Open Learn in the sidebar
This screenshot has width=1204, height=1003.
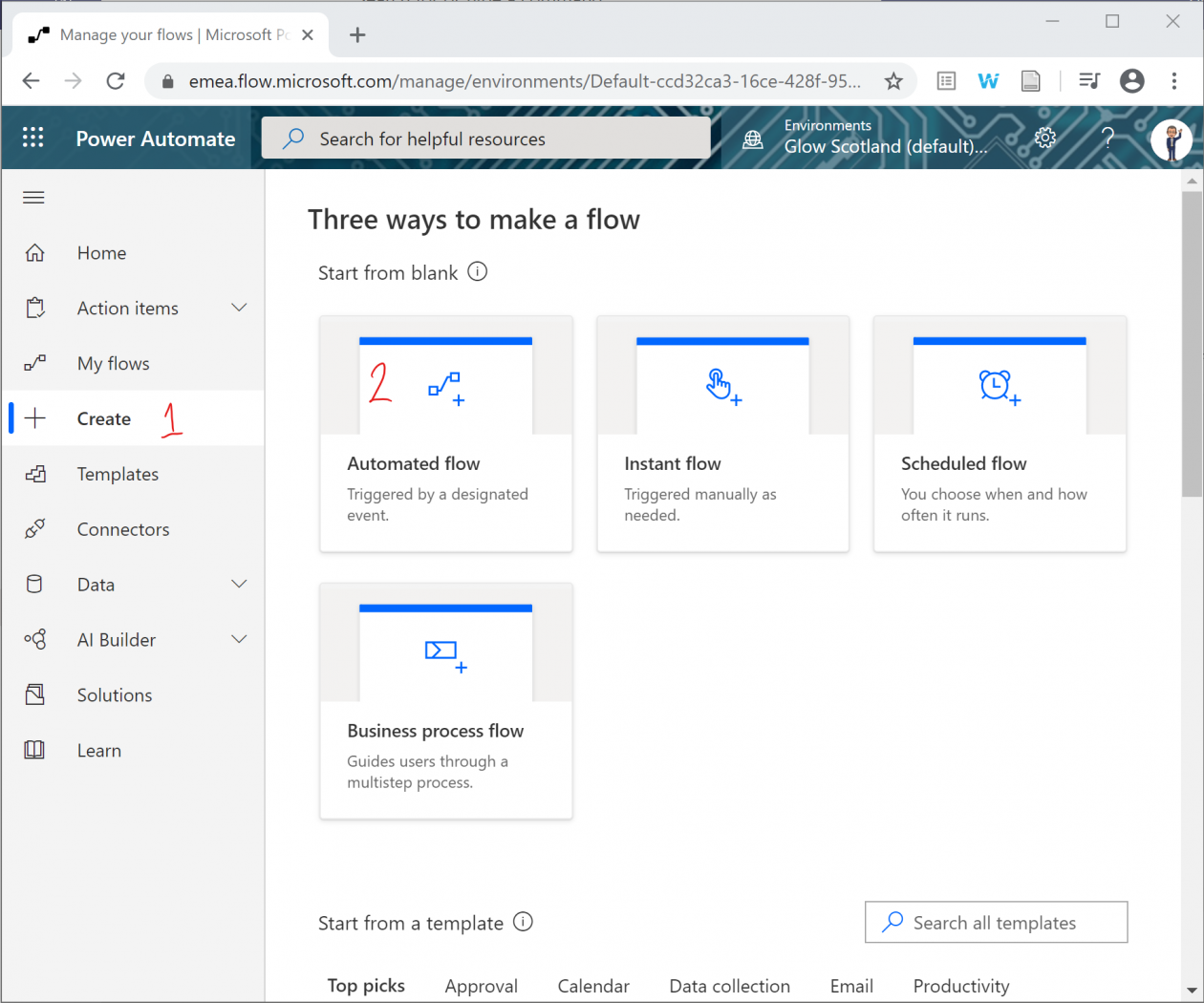click(x=134, y=751)
